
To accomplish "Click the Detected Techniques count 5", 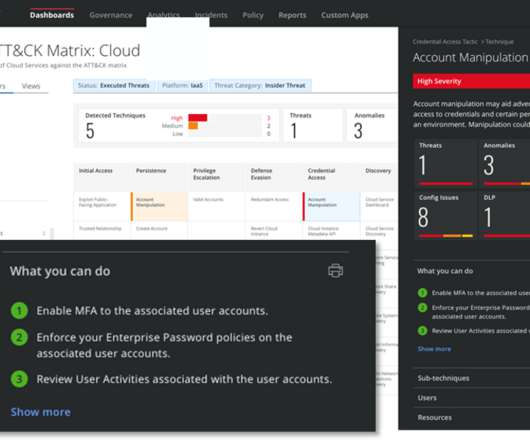I will pyautogui.click(x=90, y=131).
